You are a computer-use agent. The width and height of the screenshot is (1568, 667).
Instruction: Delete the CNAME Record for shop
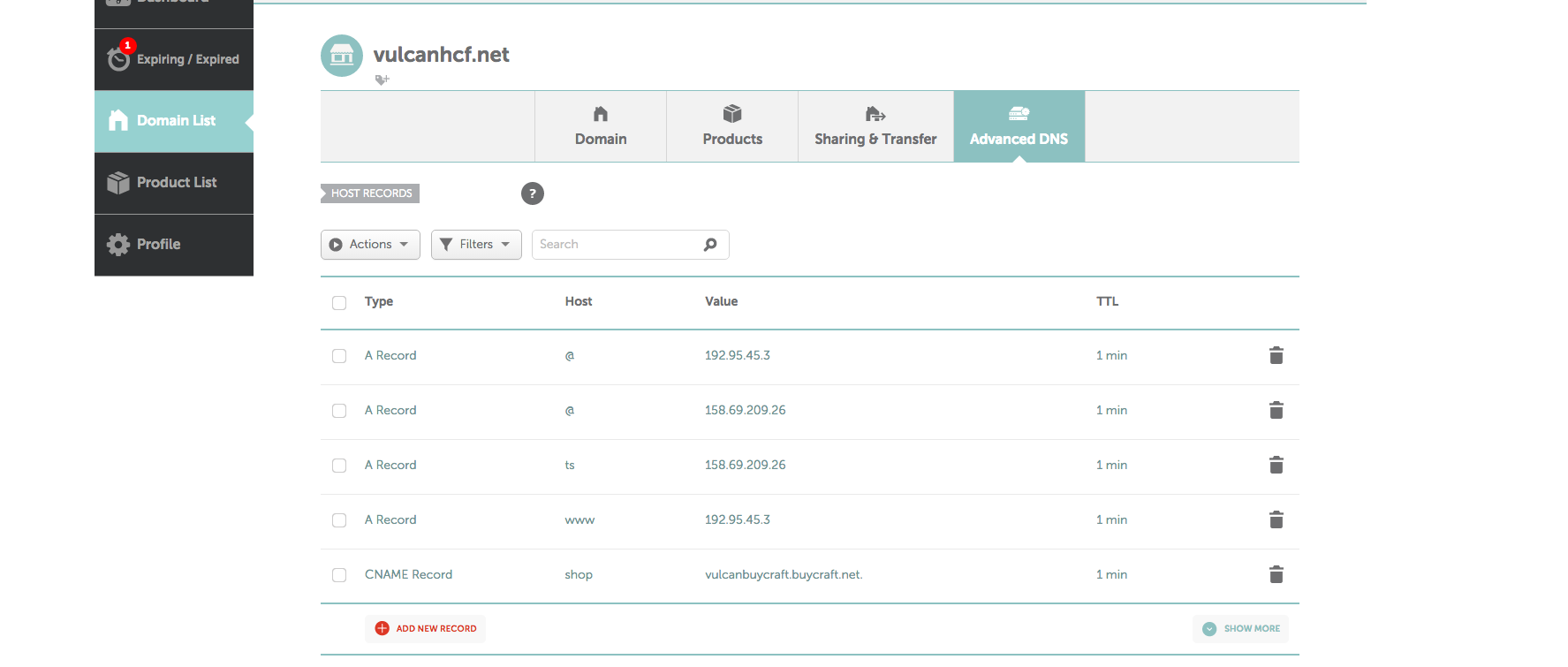(x=1276, y=574)
